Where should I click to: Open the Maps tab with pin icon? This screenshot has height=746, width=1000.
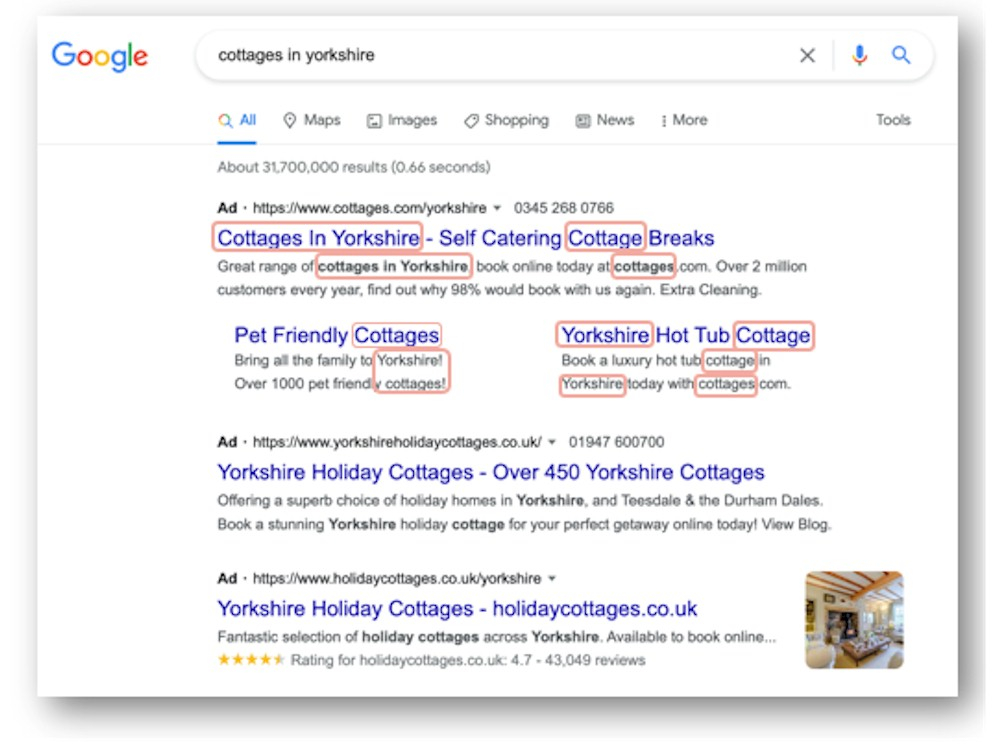pyautogui.click(x=312, y=120)
